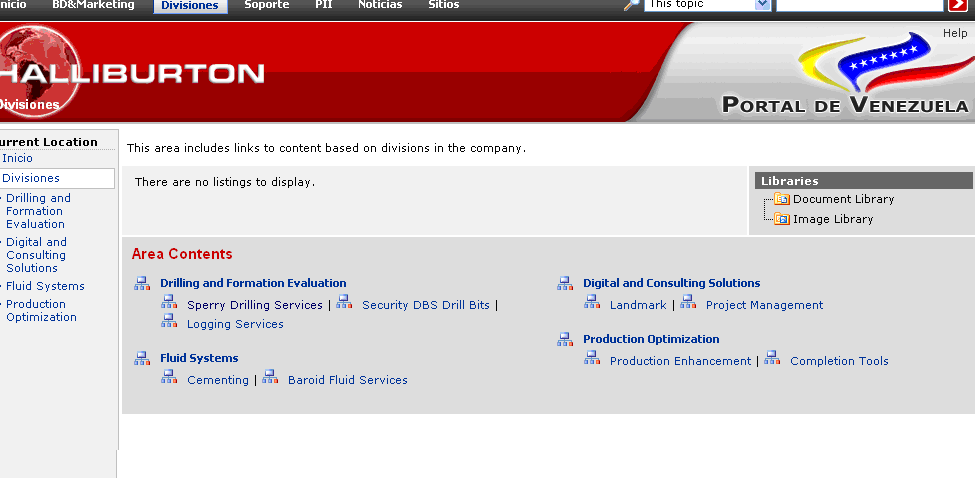Image resolution: width=975 pixels, height=478 pixels.
Task: Open the Document Library link
Action: [844, 199]
